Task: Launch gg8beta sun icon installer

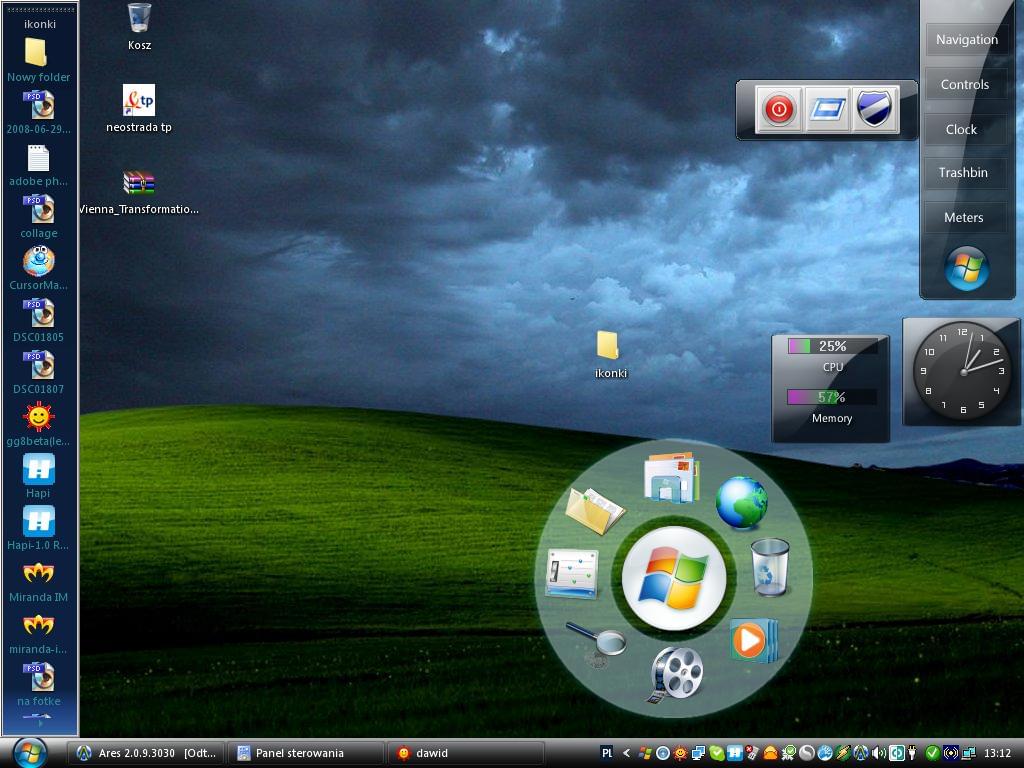Action: click(39, 424)
